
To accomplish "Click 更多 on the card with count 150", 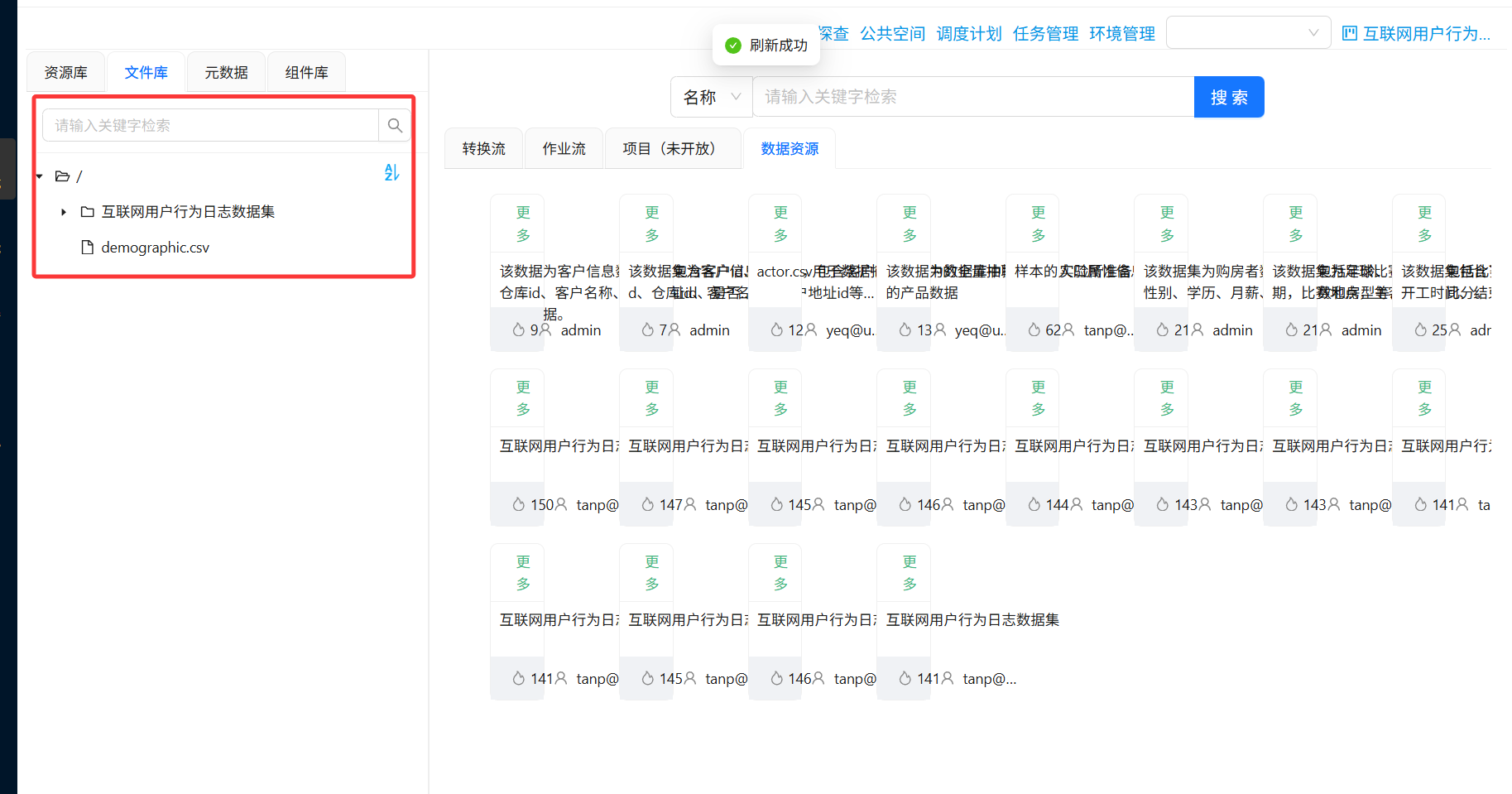I will [524, 398].
